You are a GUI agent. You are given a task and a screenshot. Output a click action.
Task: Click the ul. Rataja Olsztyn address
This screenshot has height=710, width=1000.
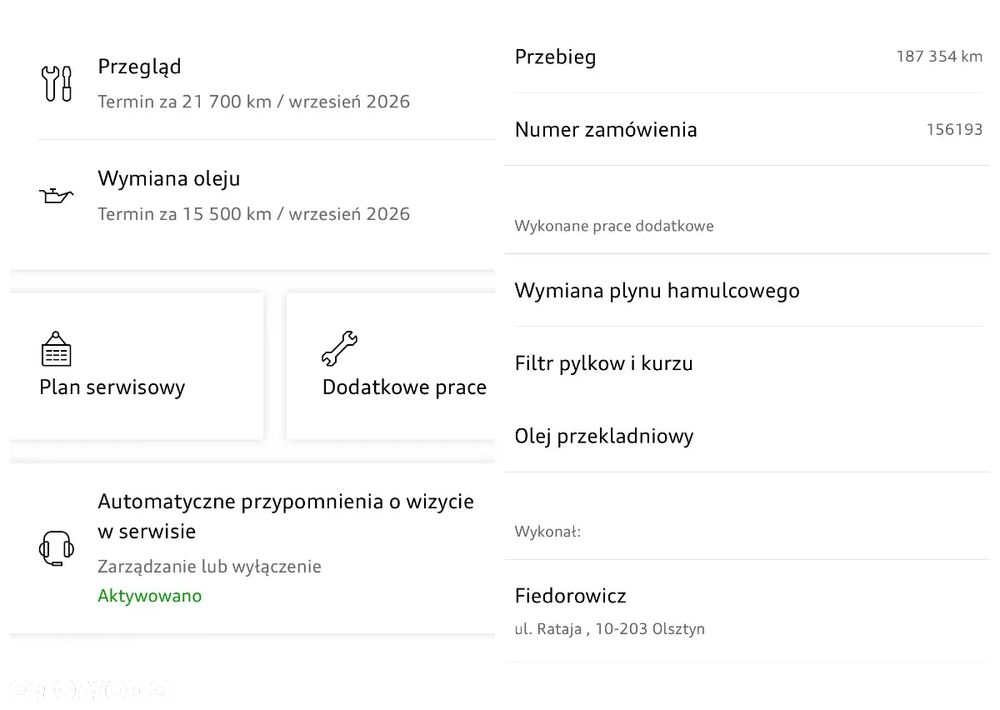pos(610,629)
